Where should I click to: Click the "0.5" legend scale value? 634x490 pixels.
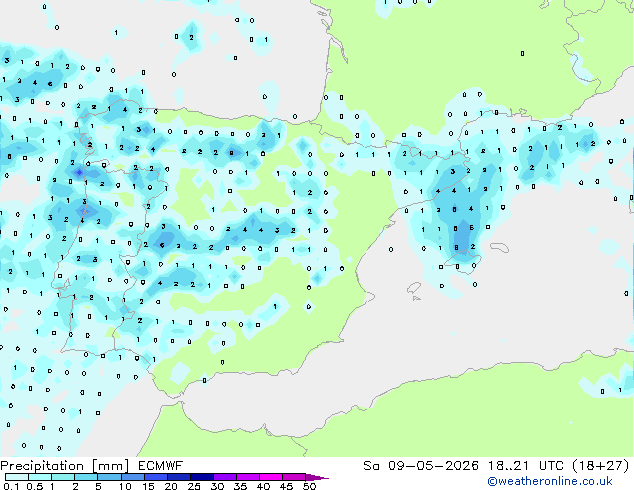(35, 486)
